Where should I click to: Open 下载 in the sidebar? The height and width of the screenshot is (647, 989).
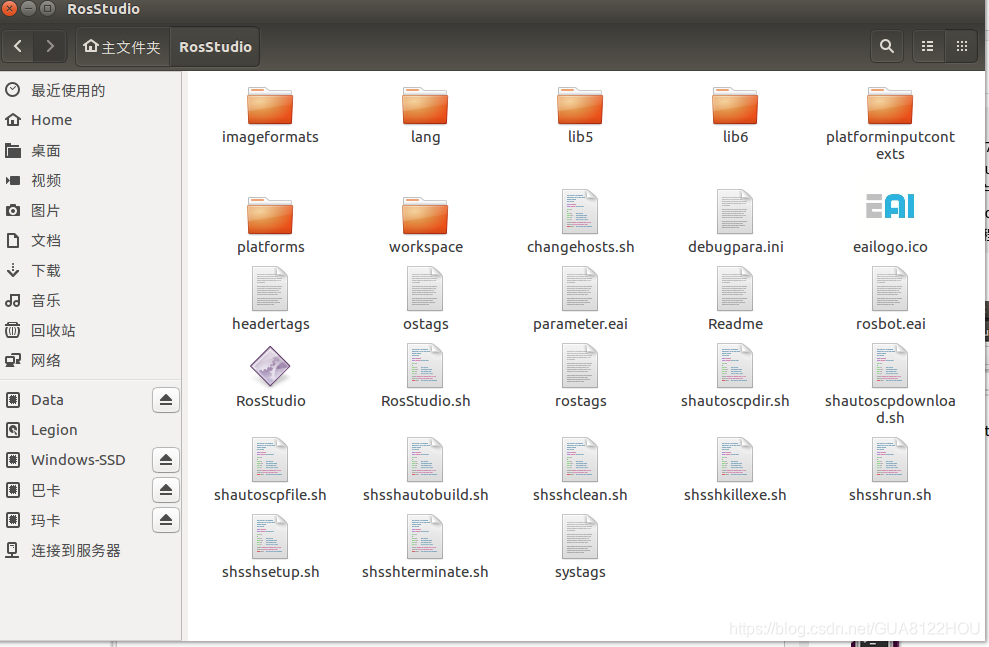pyautogui.click(x=90, y=271)
